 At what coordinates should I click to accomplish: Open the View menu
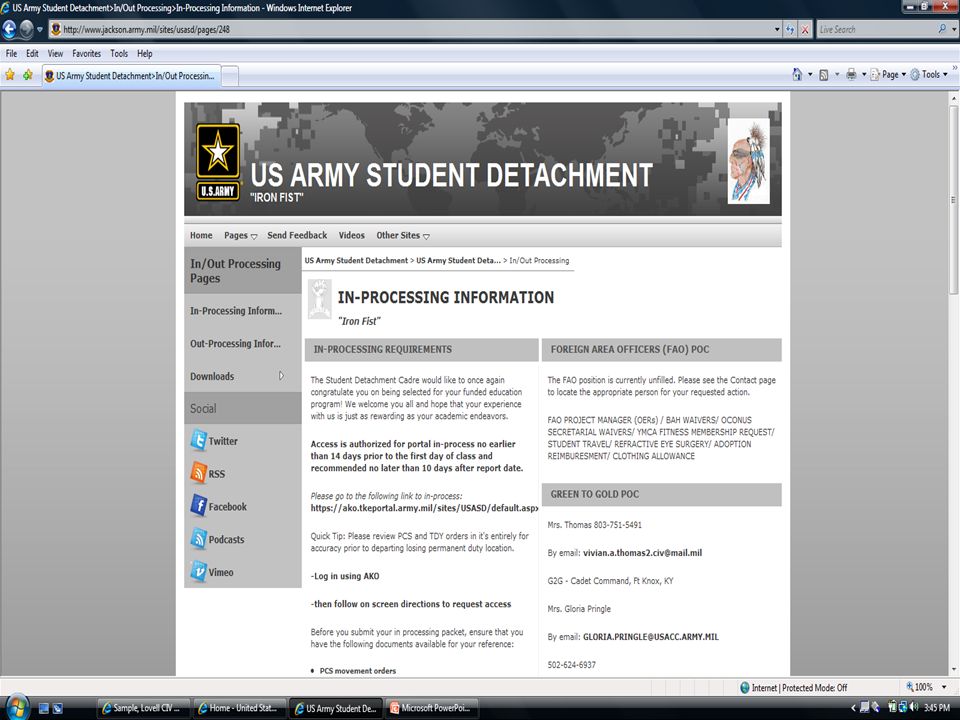point(55,53)
